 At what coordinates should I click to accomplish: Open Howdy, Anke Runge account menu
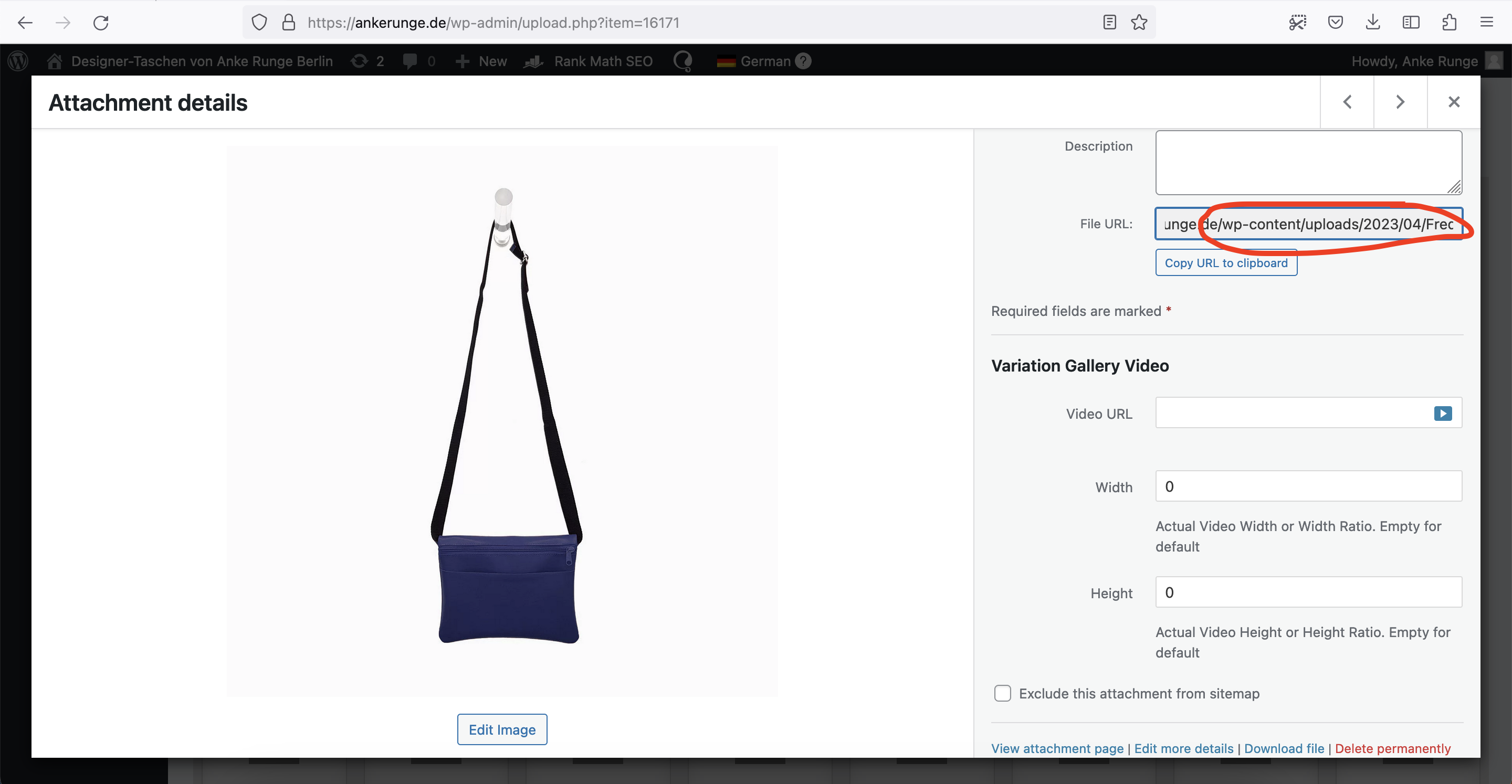[1414, 61]
